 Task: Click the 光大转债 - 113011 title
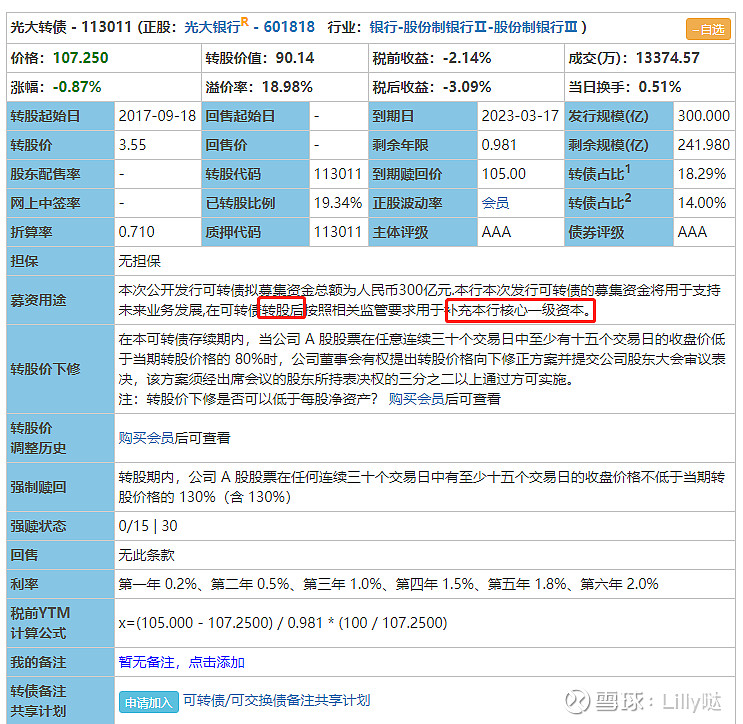pos(71,27)
